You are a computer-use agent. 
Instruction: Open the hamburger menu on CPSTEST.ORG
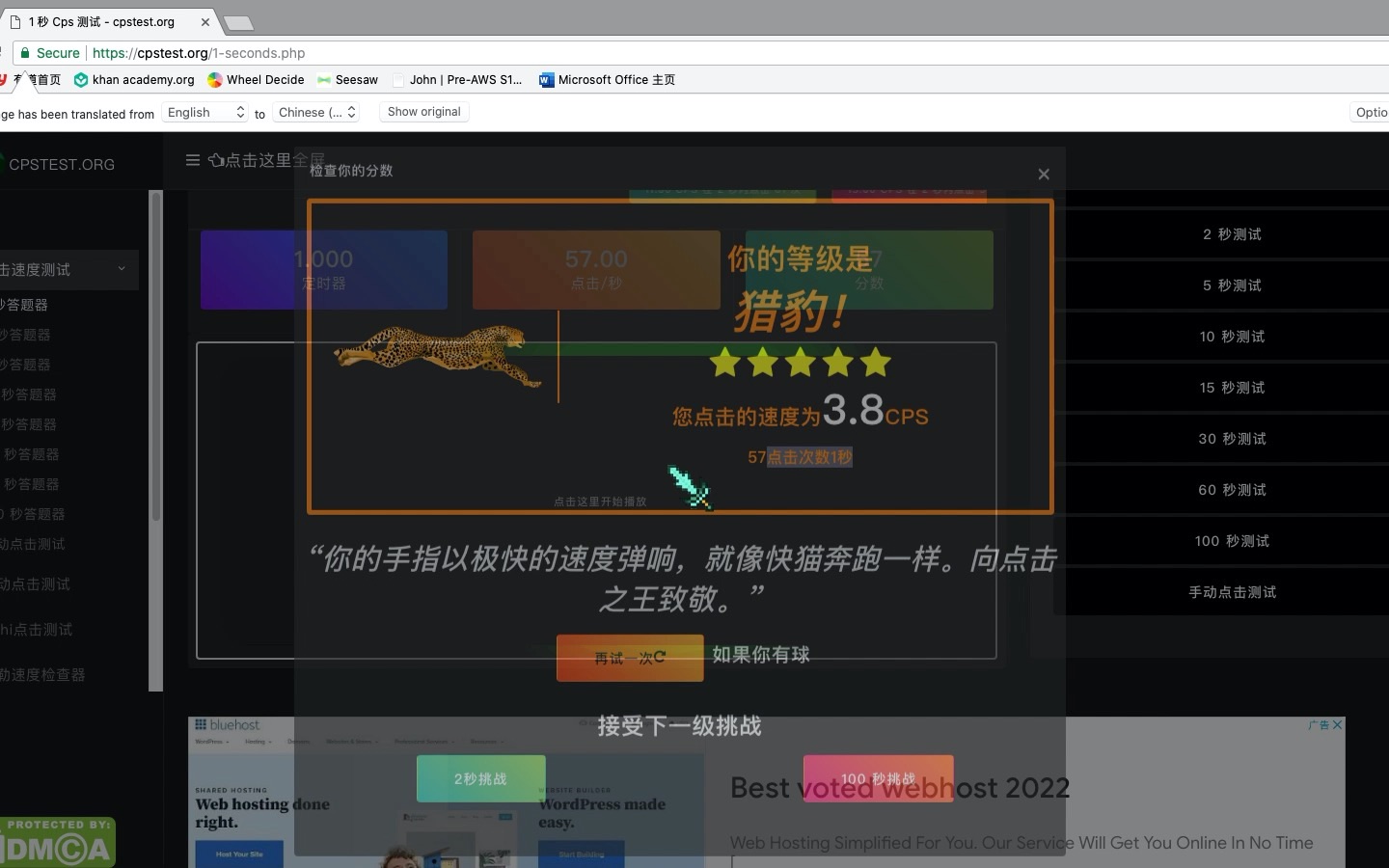pos(192,160)
